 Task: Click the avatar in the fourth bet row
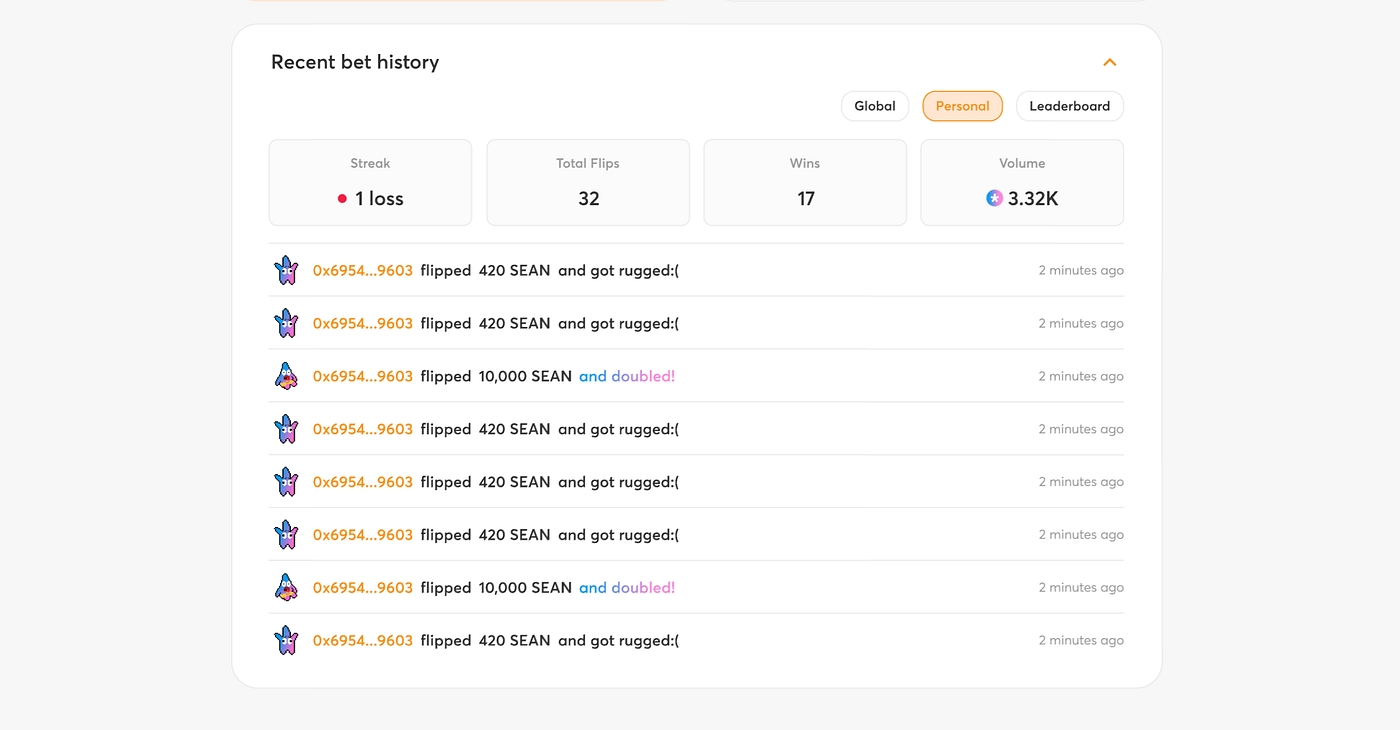(287, 430)
